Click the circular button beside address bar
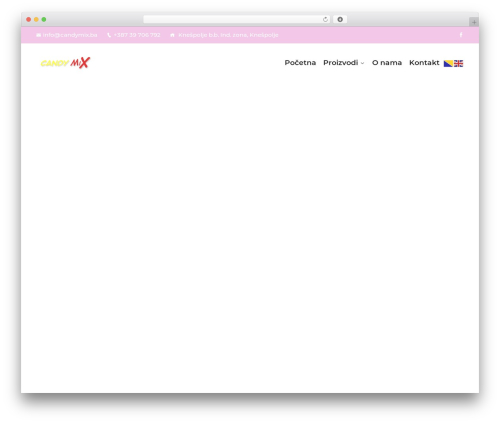The width and height of the screenshot is (500, 423). [x=340, y=19]
